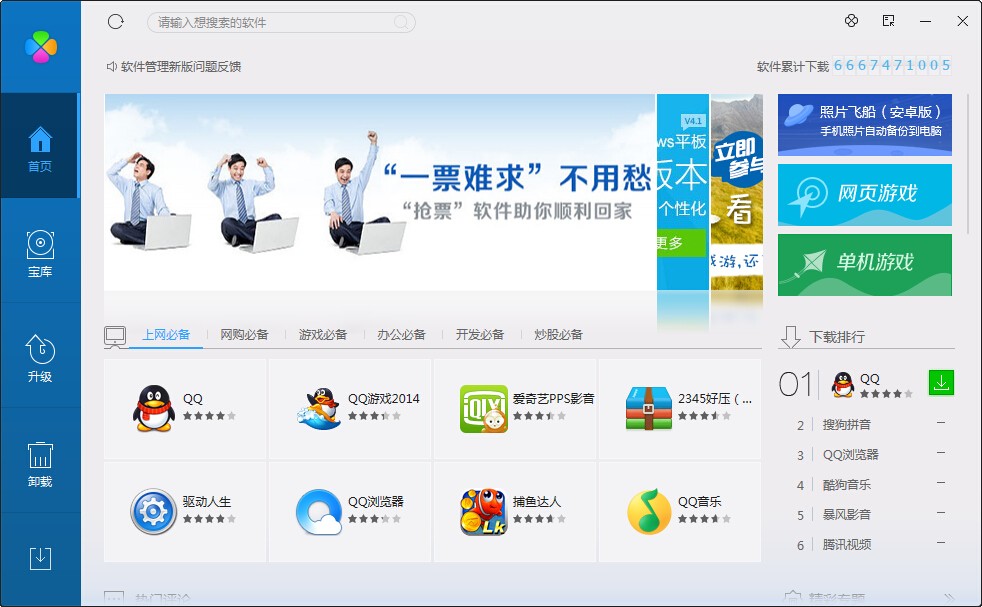
Task: Click the magnifier search icon
Action: [401, 23]
